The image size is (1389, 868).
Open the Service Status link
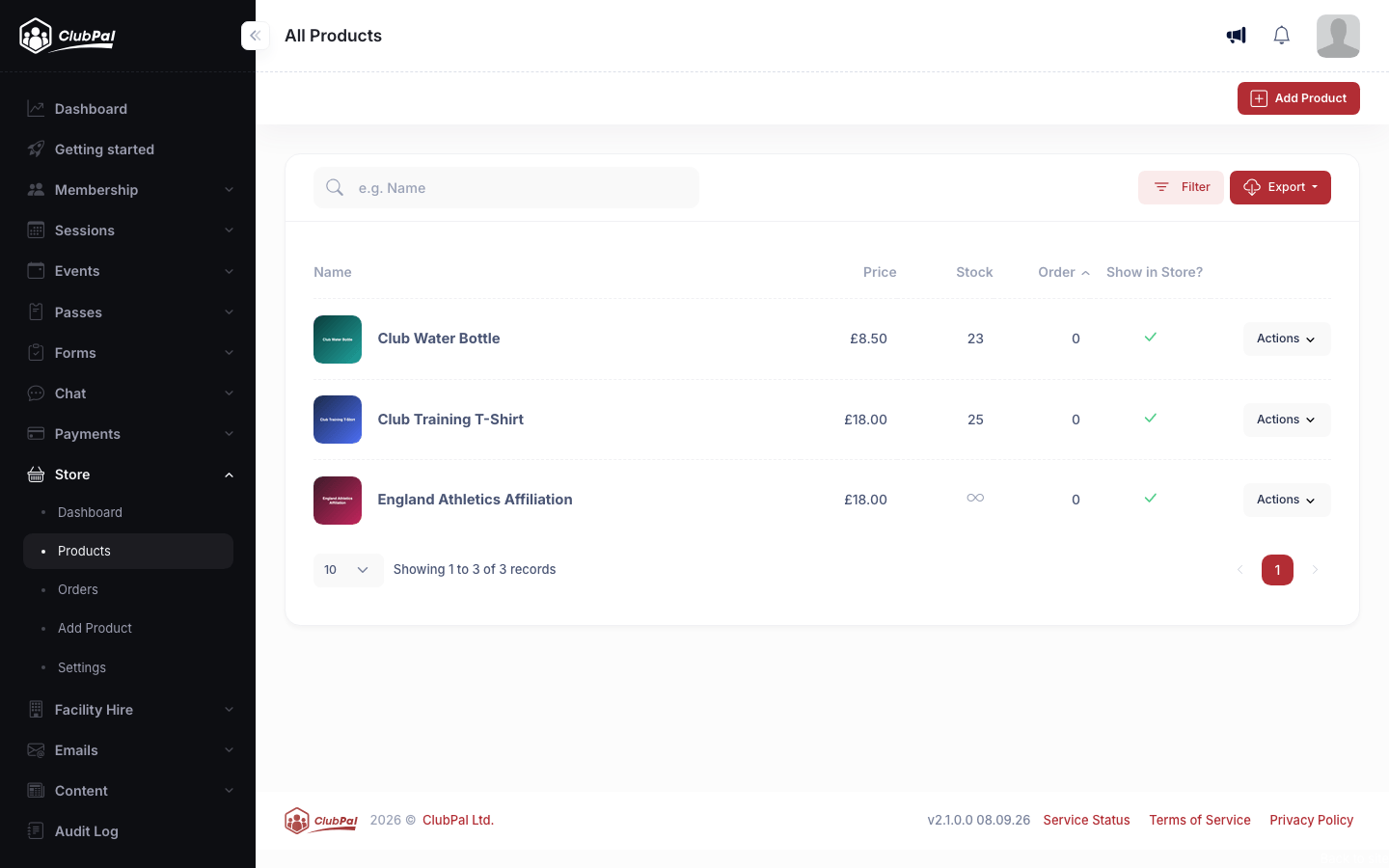1086,820
